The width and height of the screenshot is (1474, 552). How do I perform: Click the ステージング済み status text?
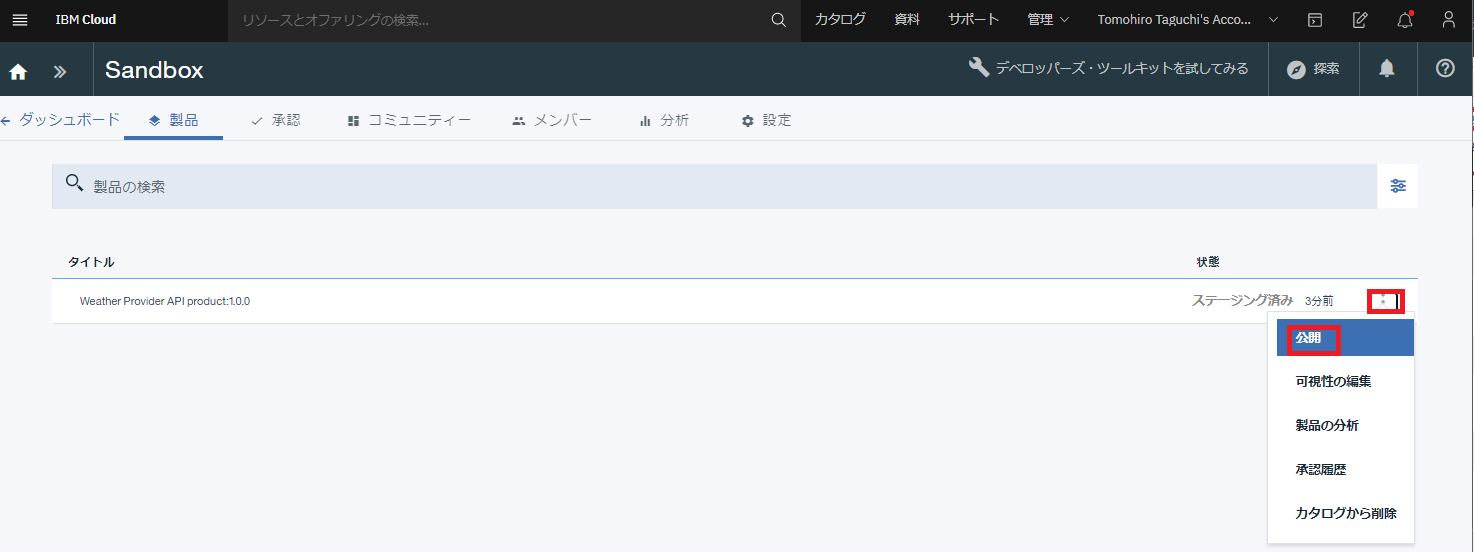tap(1242, 300)
